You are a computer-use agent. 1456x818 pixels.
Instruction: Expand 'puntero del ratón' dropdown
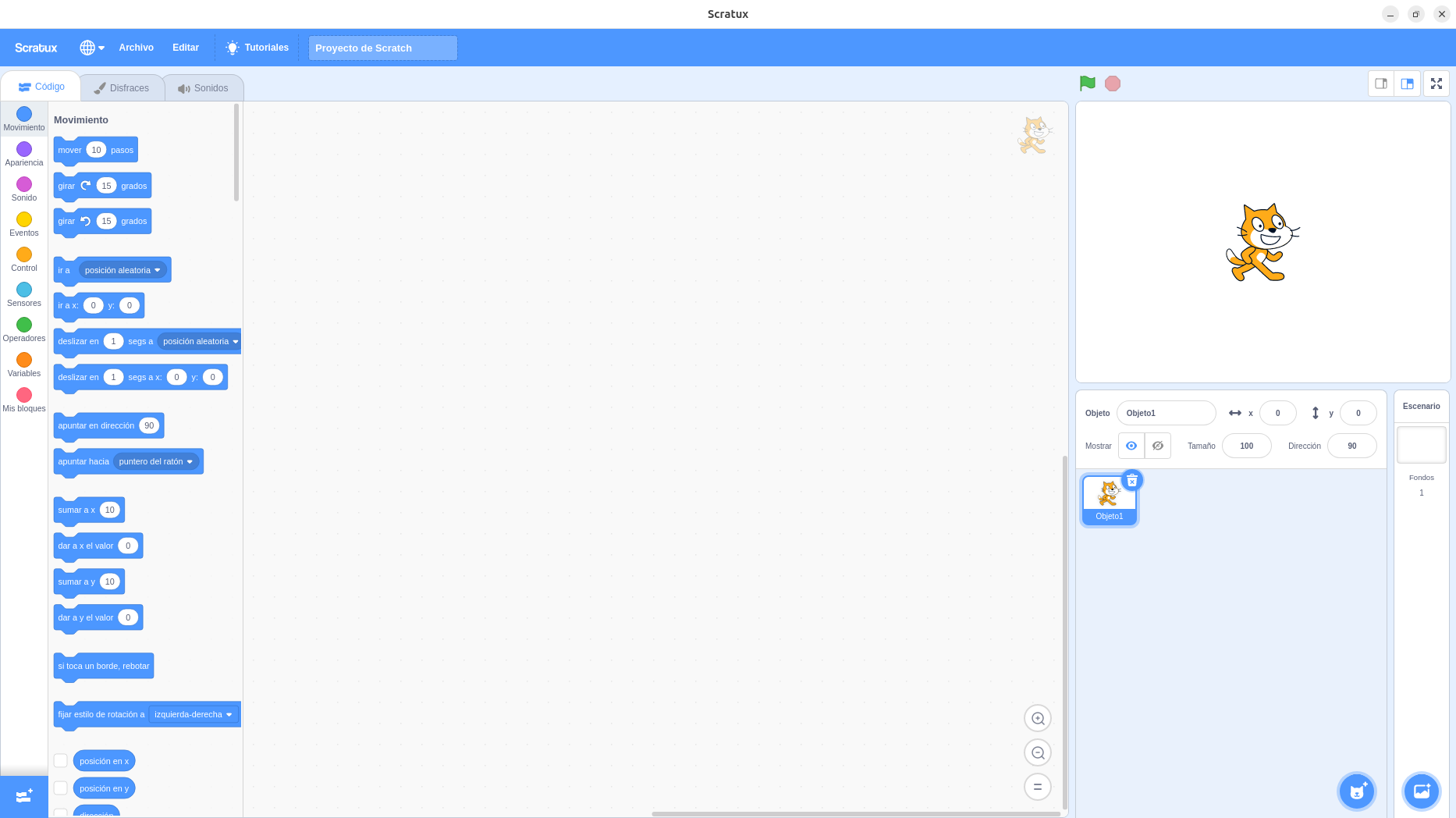(156, 461)
